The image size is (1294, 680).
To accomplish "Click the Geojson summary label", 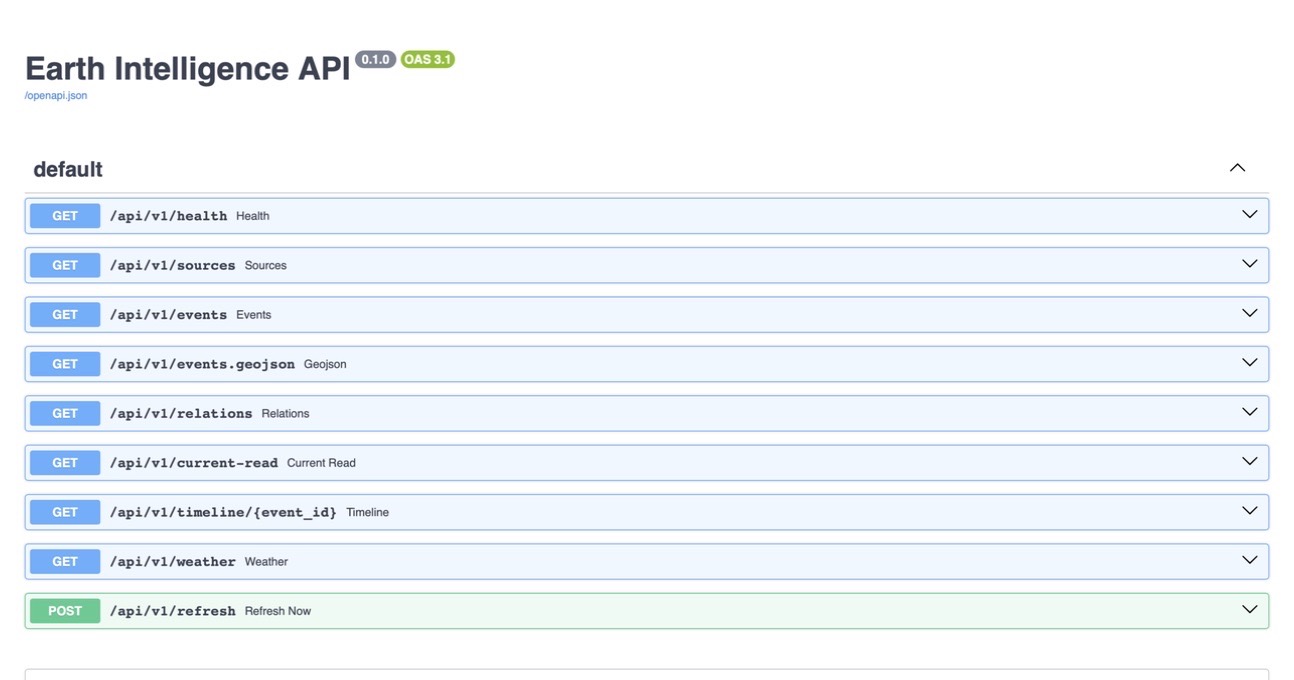I will tap(325, 364).
